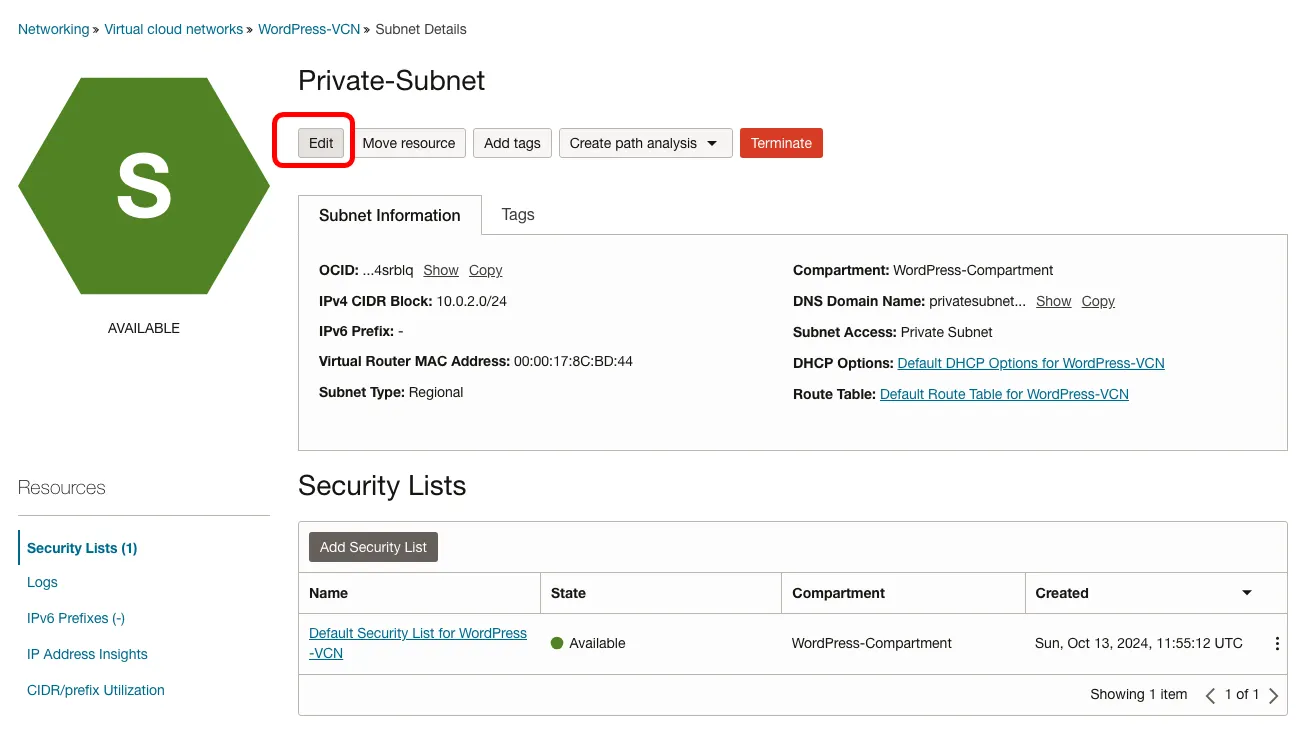Show the full subnet OCID
Image resolution: width=1306 pixels, height=733 pixels.
[440, 270]
